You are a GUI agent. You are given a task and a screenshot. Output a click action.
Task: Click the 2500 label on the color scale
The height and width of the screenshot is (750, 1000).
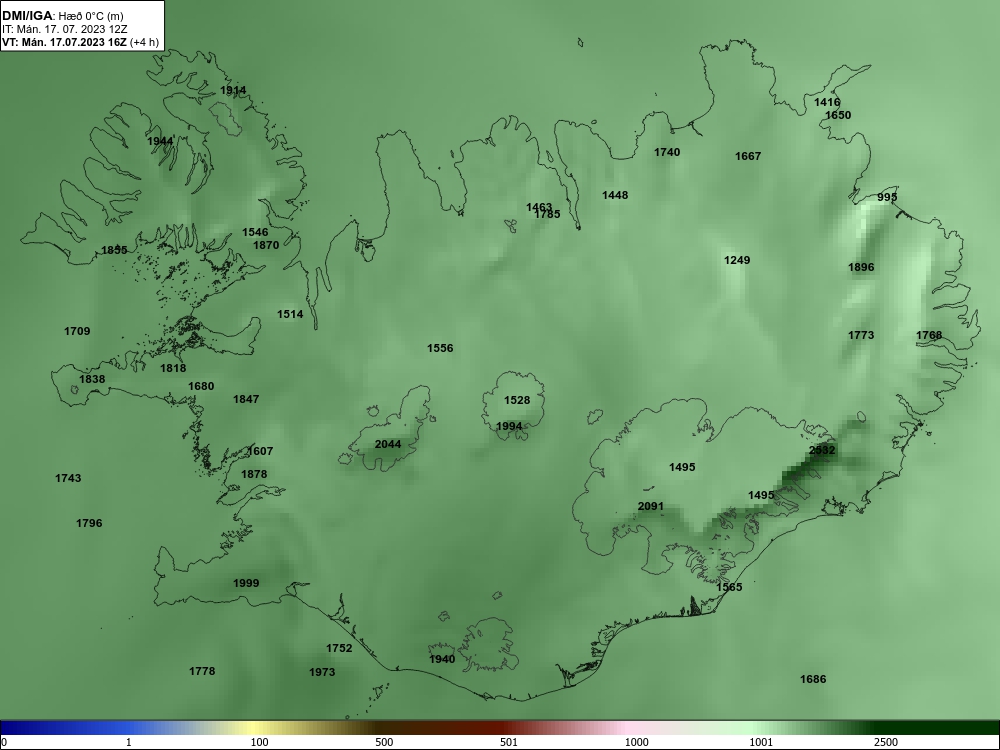(x=886, y=742)
